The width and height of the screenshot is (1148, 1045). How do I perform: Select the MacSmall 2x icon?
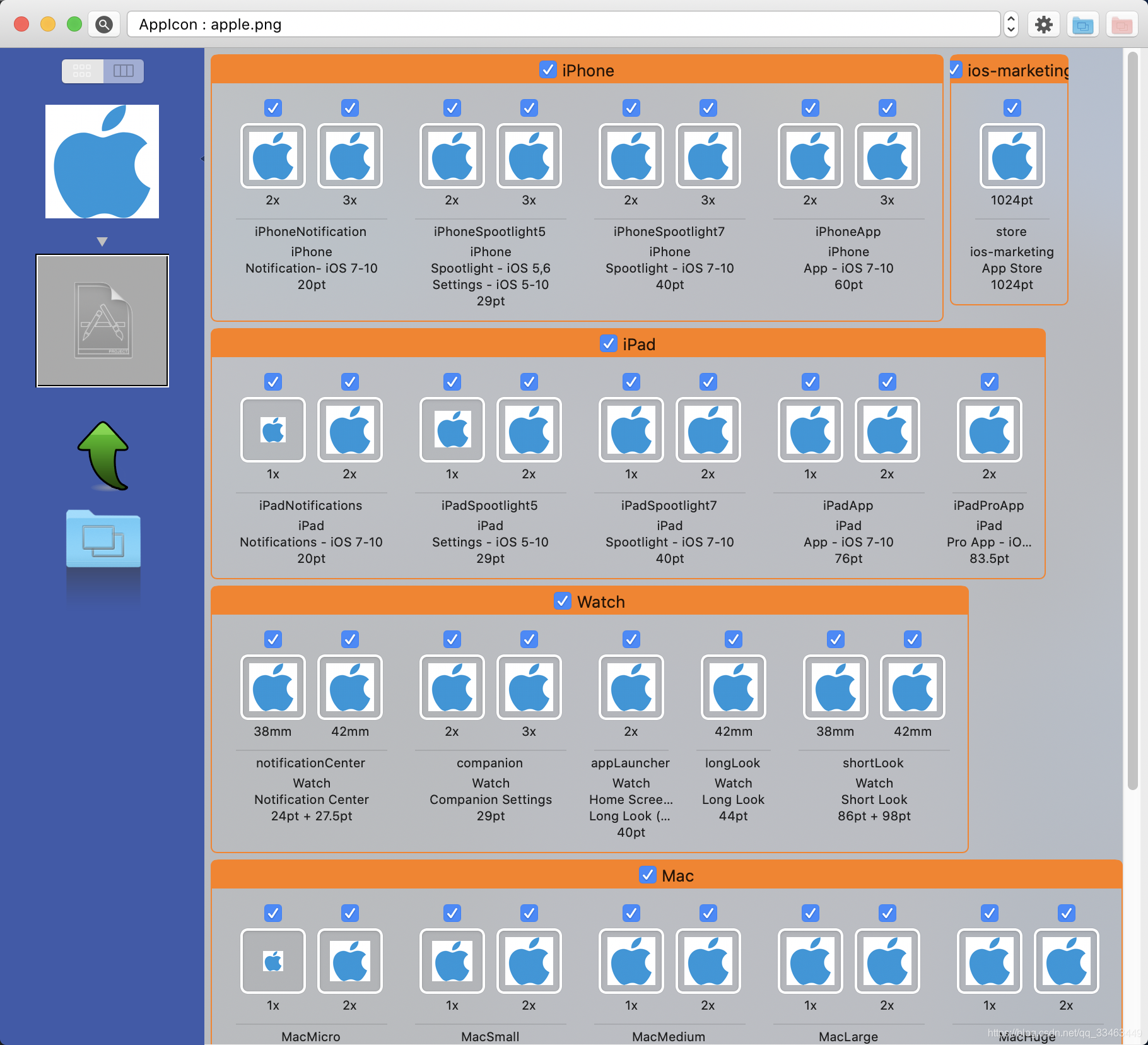pos(529,961)
